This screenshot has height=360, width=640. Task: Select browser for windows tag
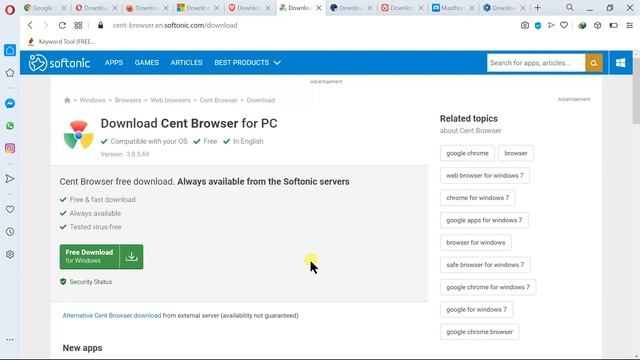click(476, 242)
